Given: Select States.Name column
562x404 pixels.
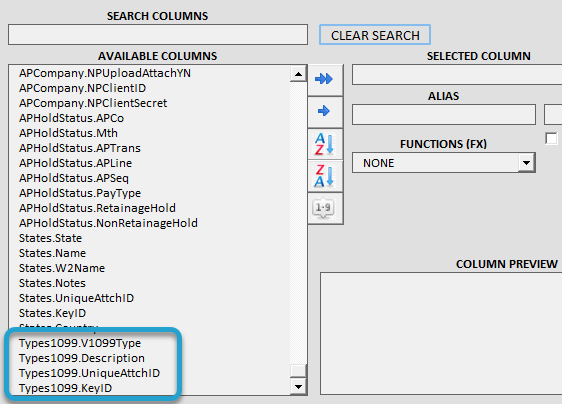Looking at the screenshot, I should (52, 253).
